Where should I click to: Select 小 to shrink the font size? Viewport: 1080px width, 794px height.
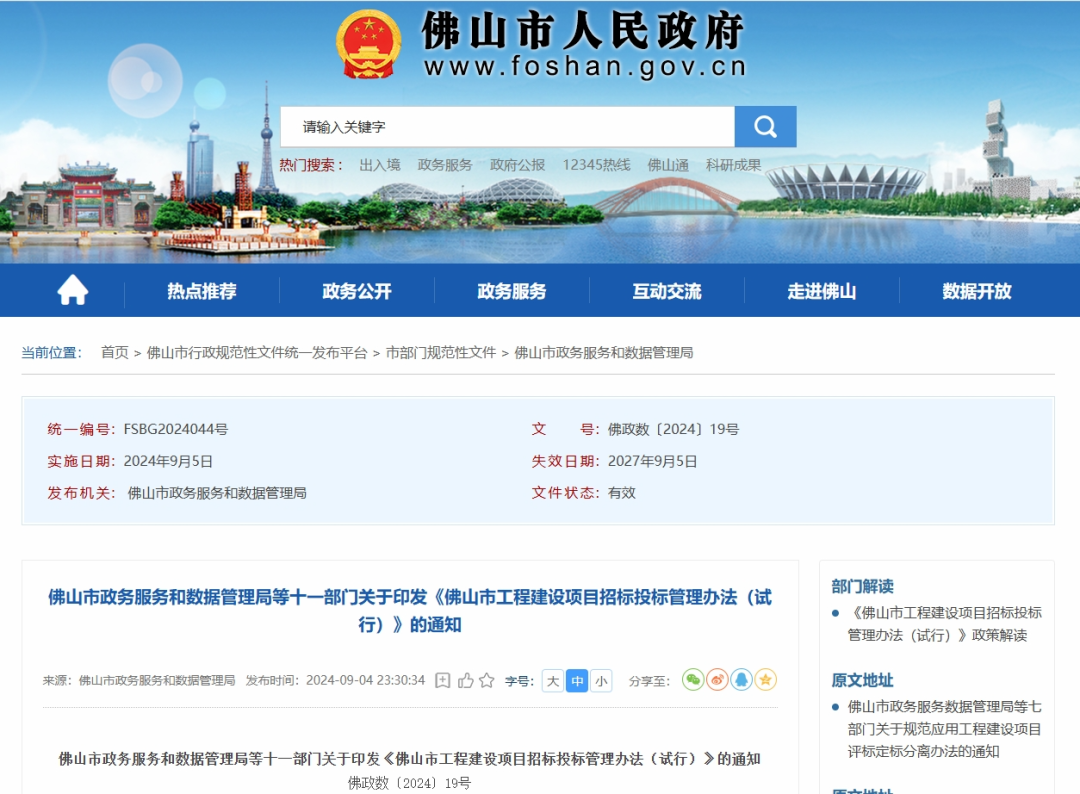pos(599,680)
